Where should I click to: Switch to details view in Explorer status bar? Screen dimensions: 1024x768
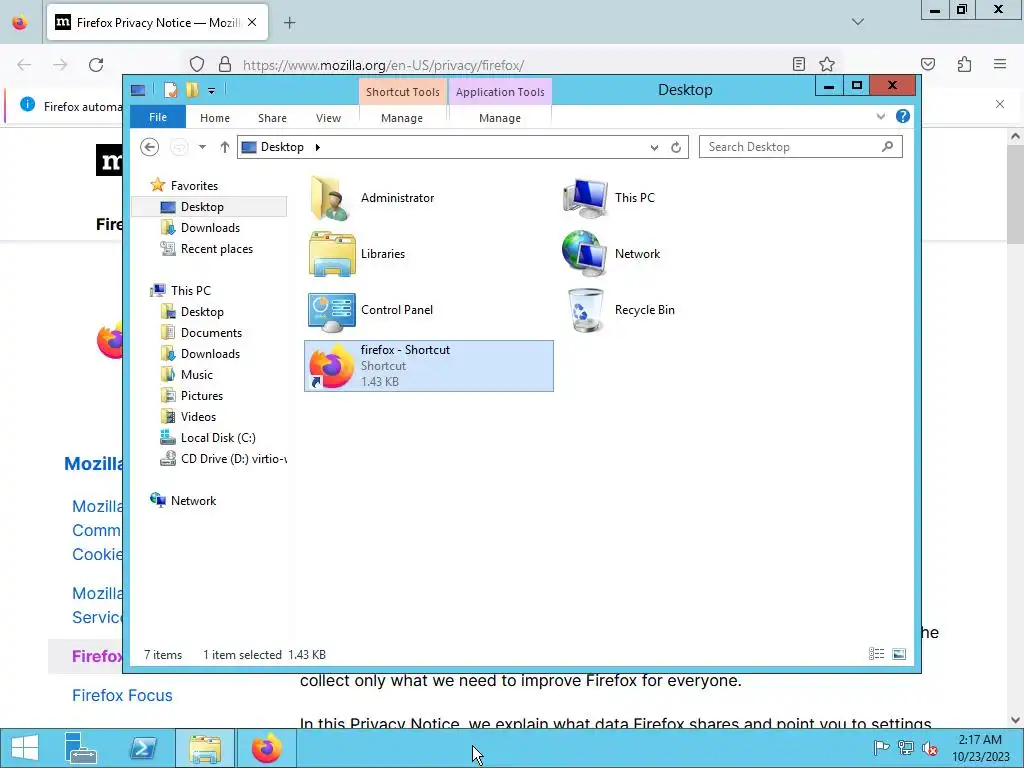point(876,654)
